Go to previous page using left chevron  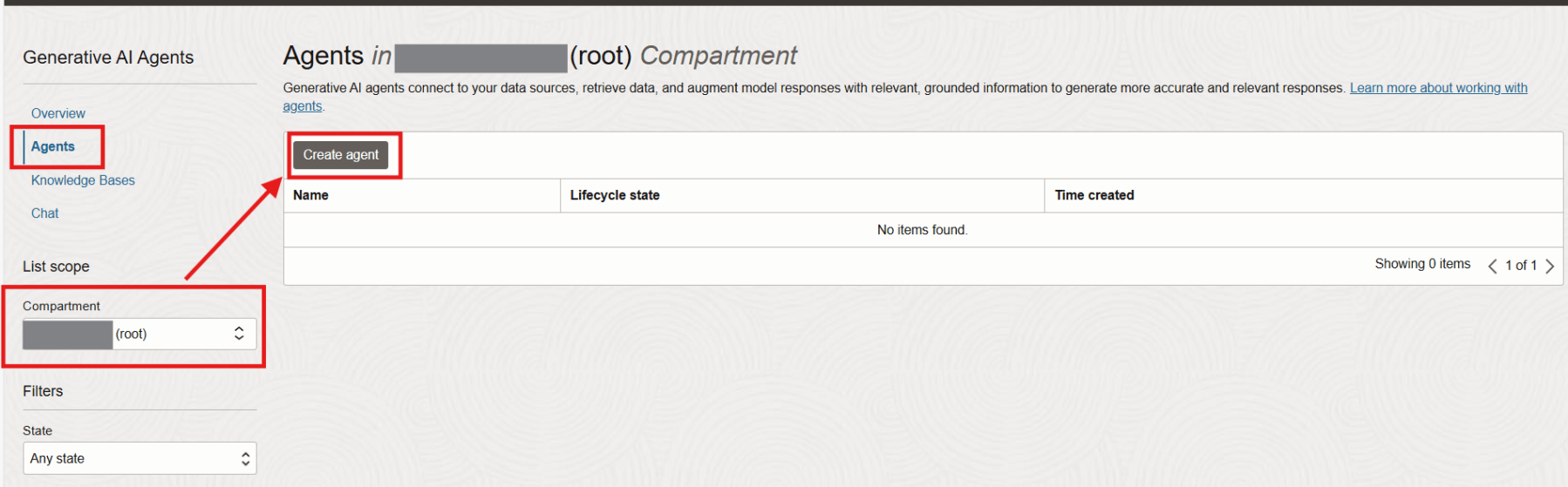point(1492,266)
